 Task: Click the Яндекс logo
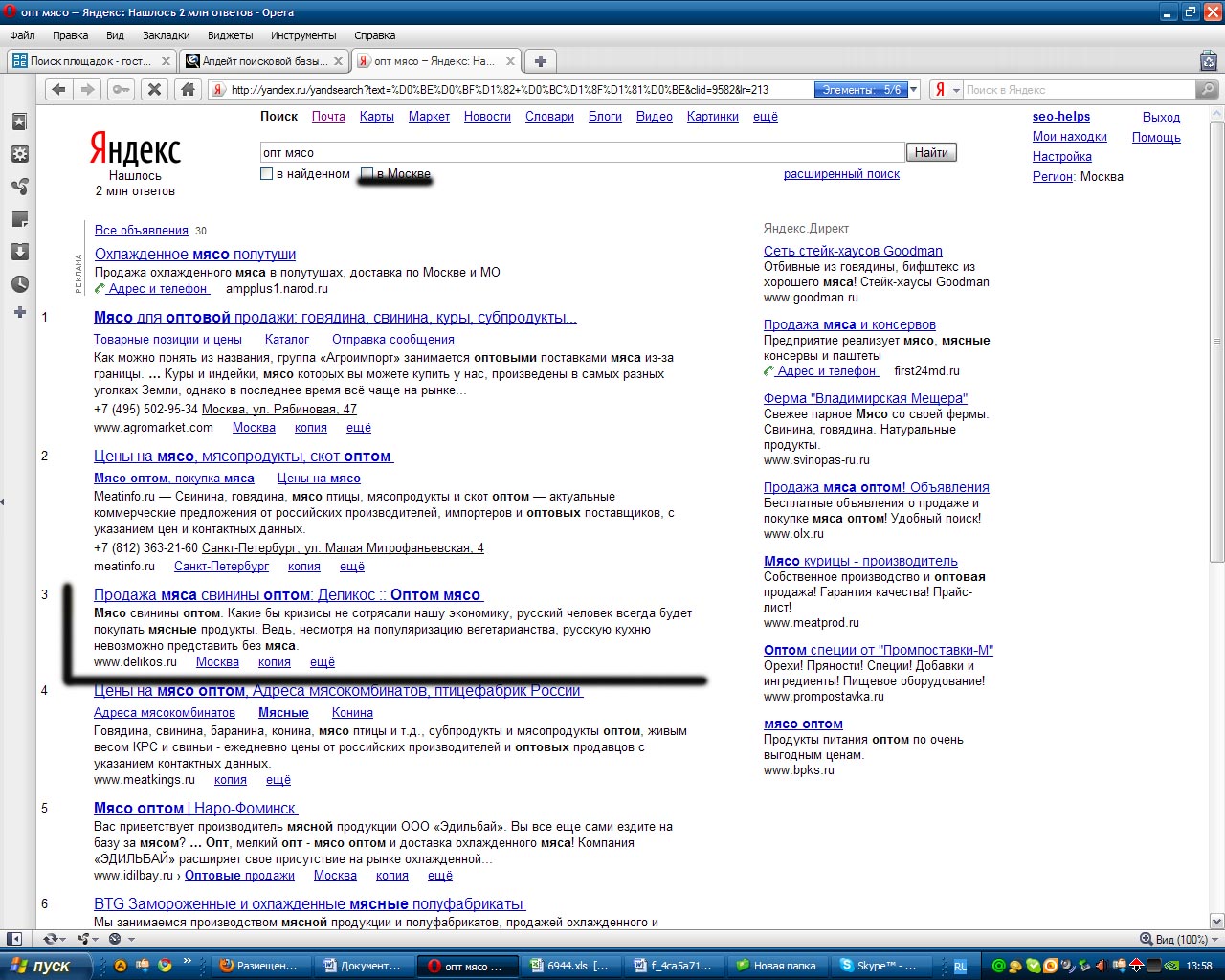click(x=135, y=148)
